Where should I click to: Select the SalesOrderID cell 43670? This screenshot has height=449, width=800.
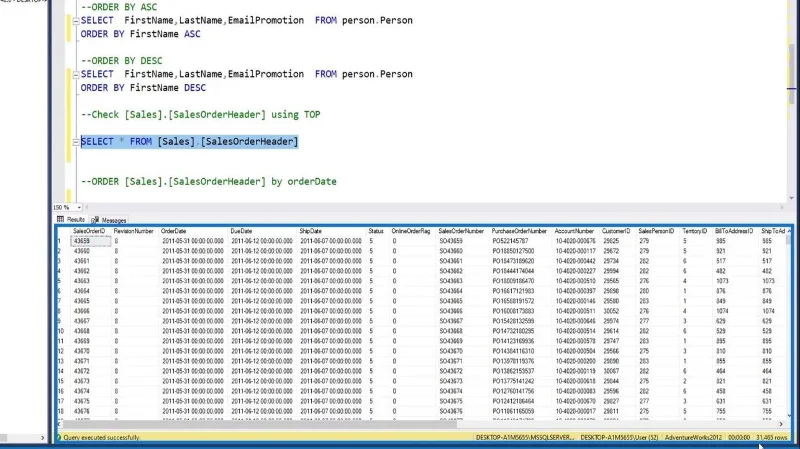click(x=91, y=351)
